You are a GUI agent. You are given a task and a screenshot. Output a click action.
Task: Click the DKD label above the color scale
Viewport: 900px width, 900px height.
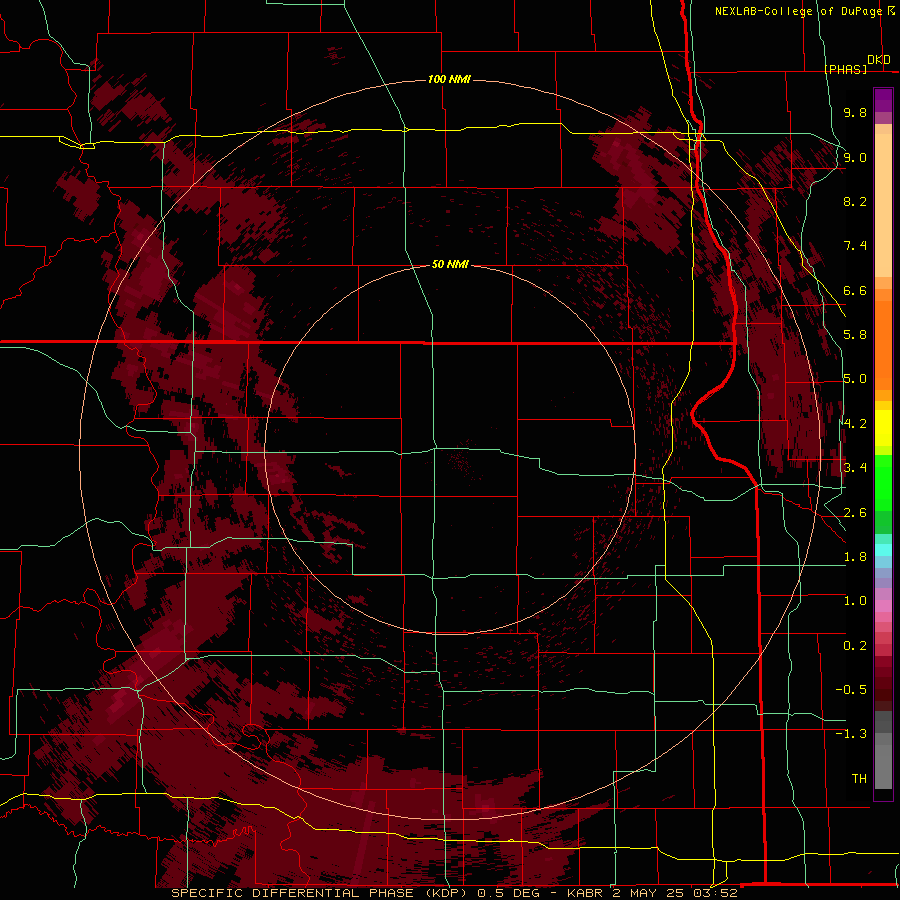click(x=879, y=60)
